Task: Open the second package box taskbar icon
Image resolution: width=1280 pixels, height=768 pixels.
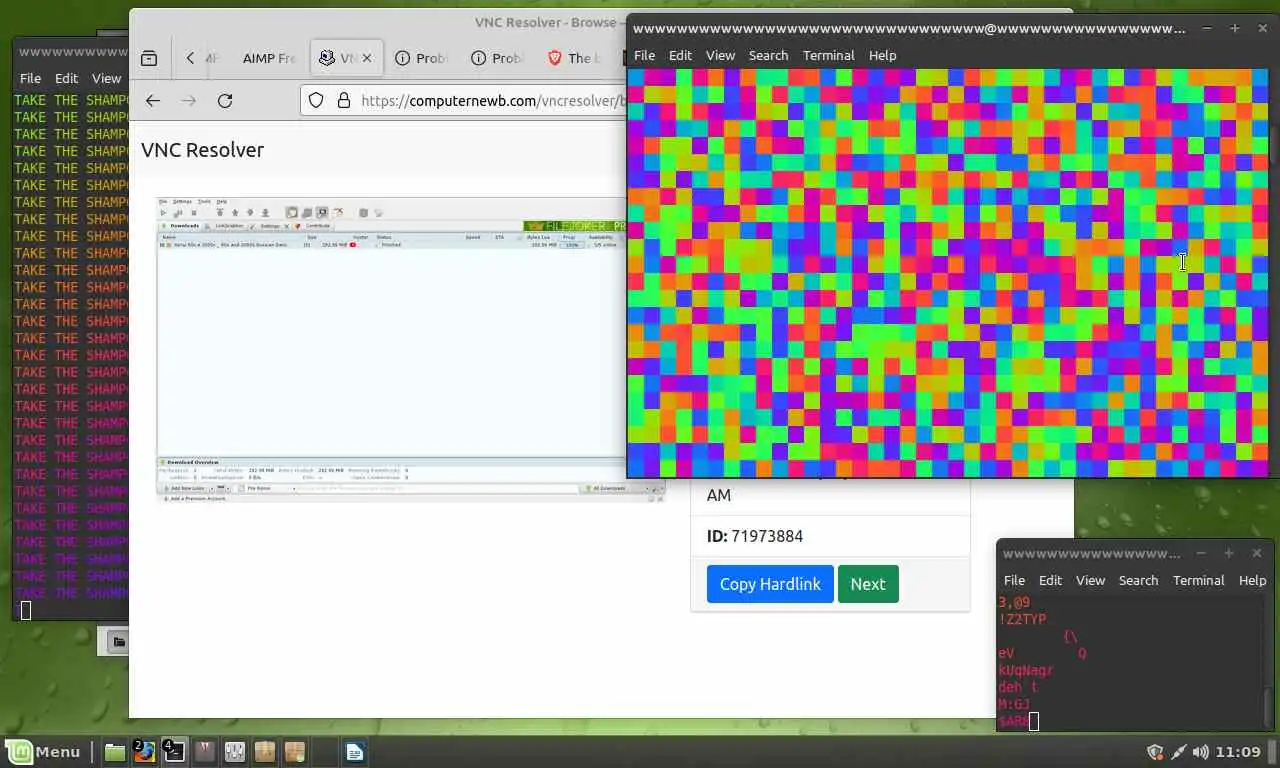Action: (295, 752)
